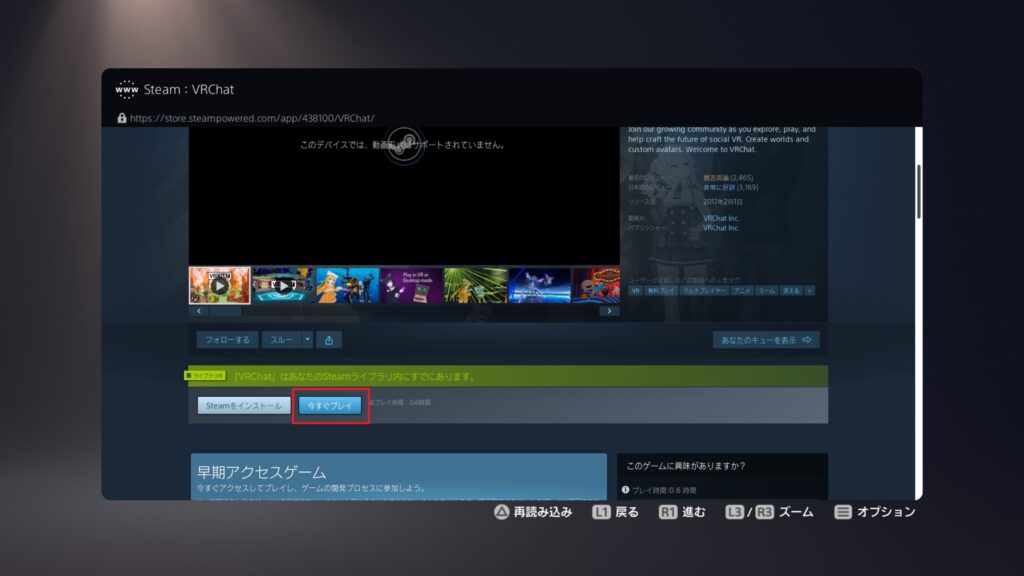Viewport: 1024px width, 576px height.
Task: Select the 'Play in VR or Desktop mode' thumbnail
Action: tap(411, 285)
